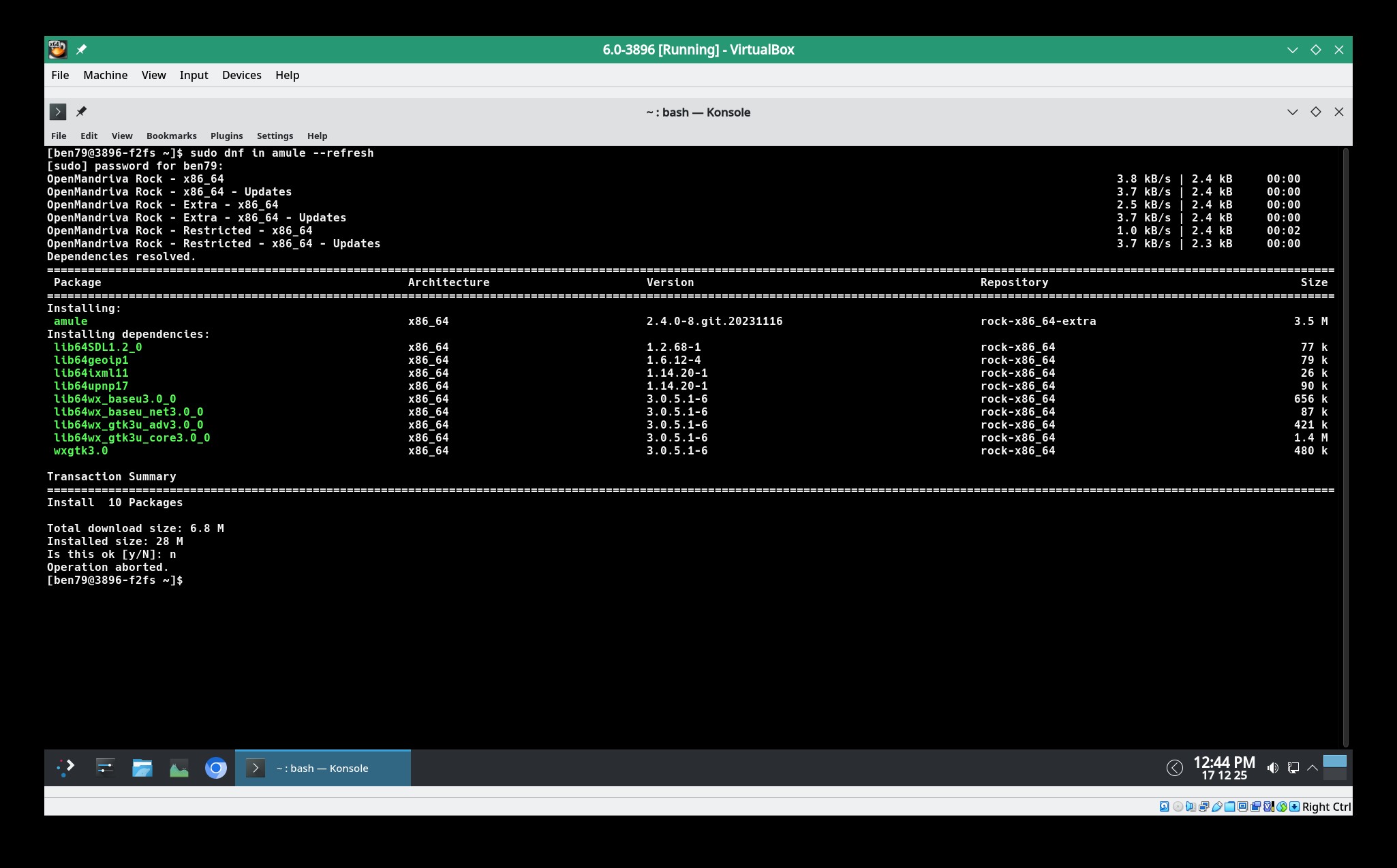1397x868 pixels.
Task: Click the VirtualBox USB devices status icon
Action: pos(1216,807)
